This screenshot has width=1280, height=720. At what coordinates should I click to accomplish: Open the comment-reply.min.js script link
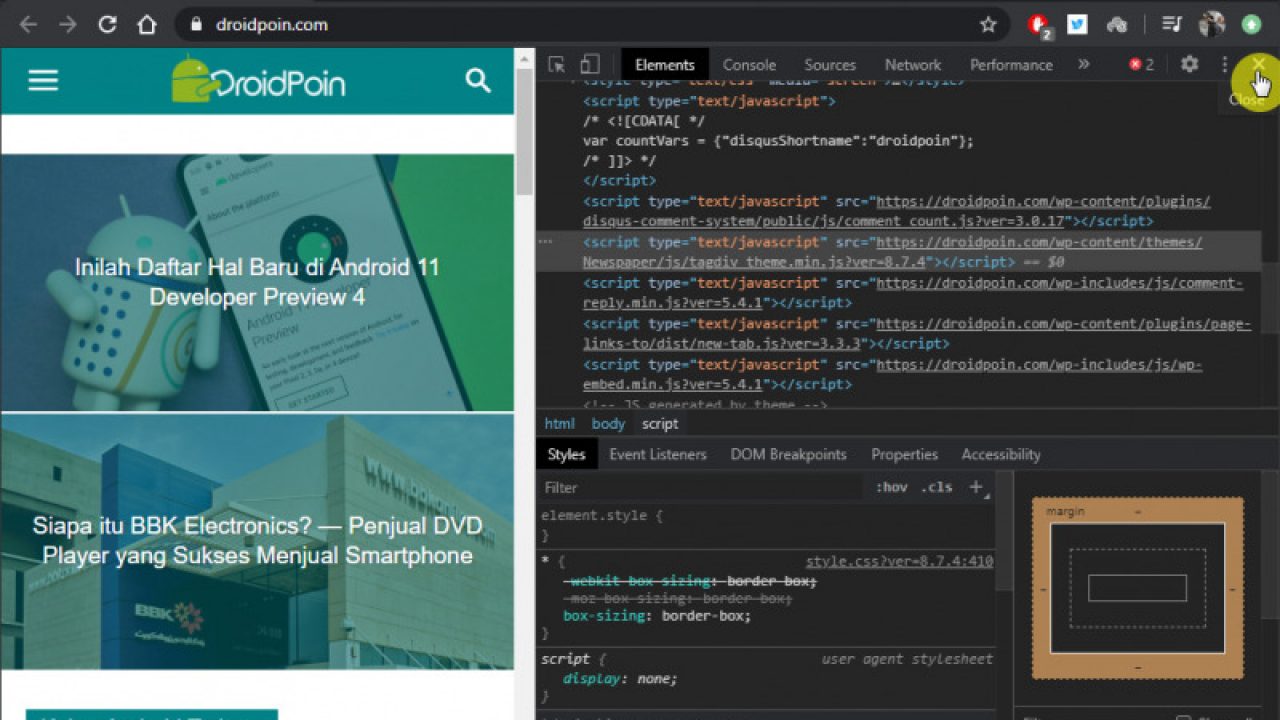point(913,293)
